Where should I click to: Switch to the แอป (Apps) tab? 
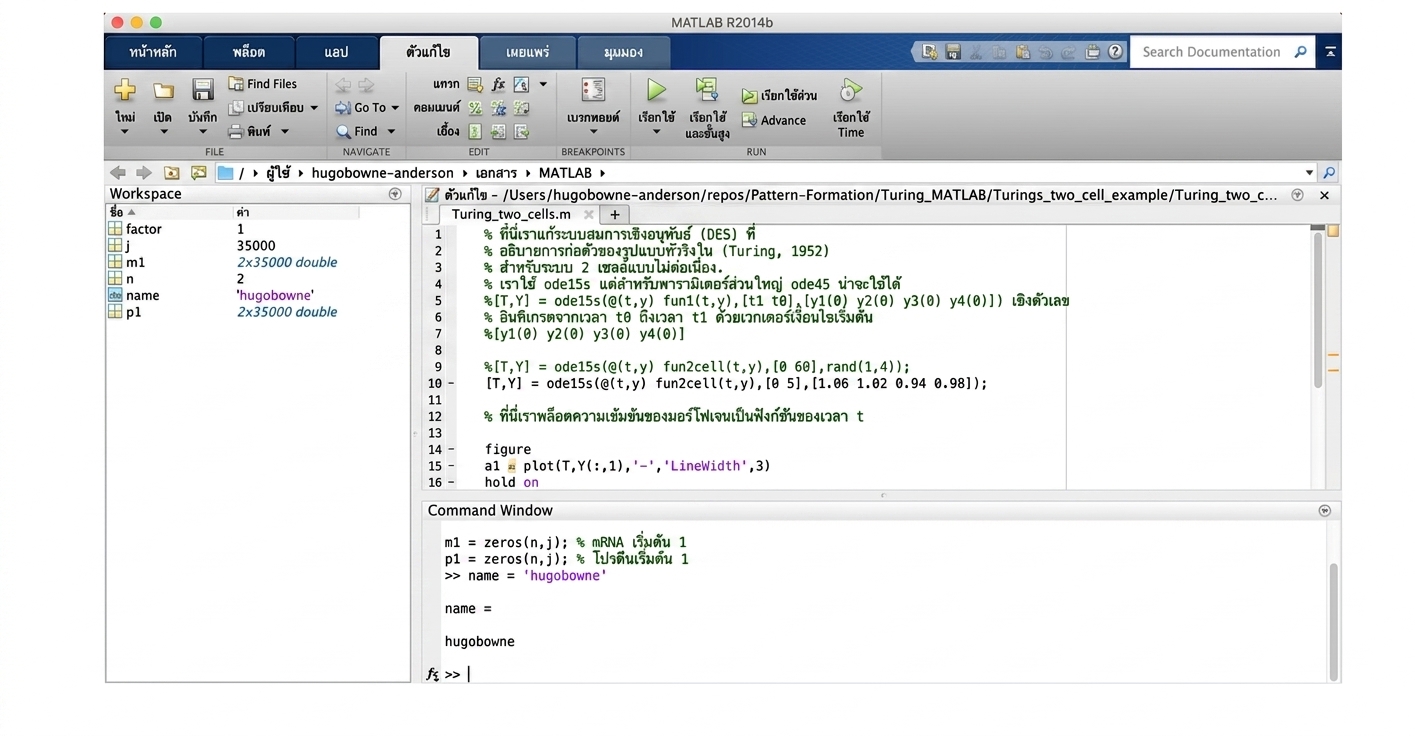(337, 52)
